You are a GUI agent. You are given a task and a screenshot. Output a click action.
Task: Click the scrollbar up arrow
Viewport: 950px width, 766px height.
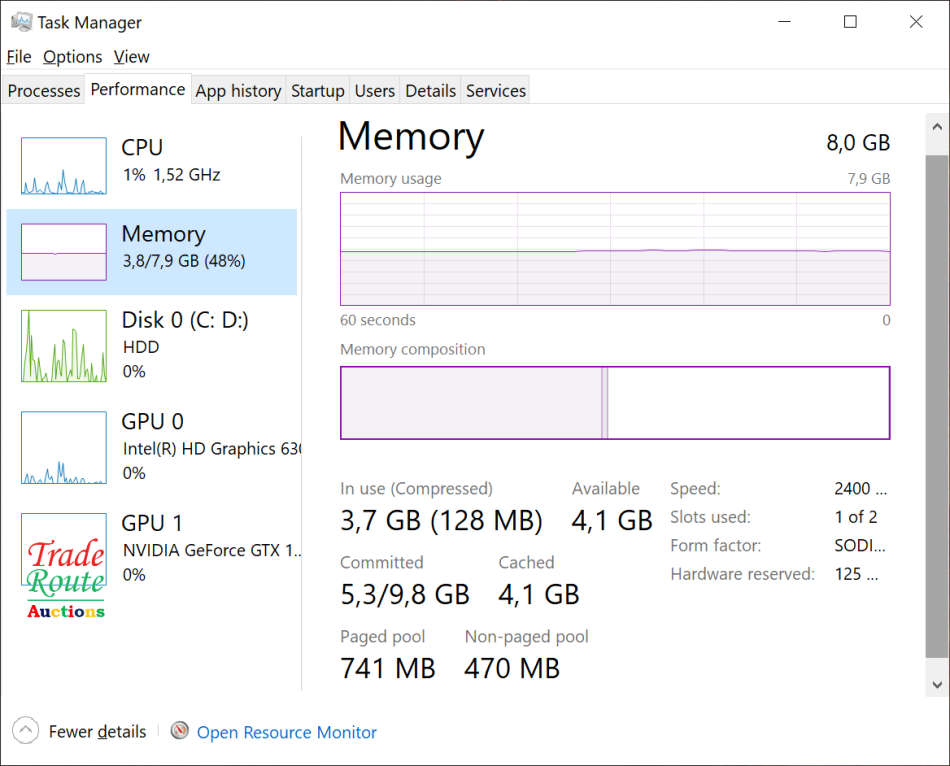tap(937, 127)
